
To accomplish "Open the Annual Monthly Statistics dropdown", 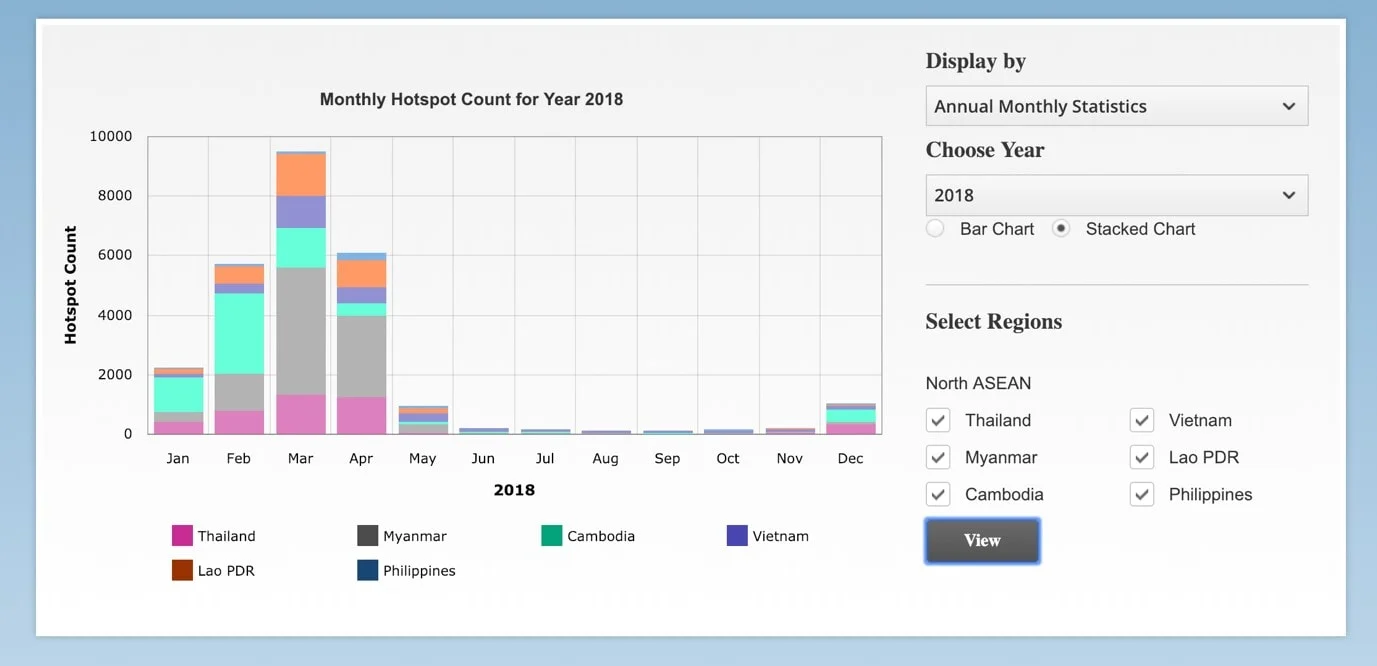I will point(1116,106).
